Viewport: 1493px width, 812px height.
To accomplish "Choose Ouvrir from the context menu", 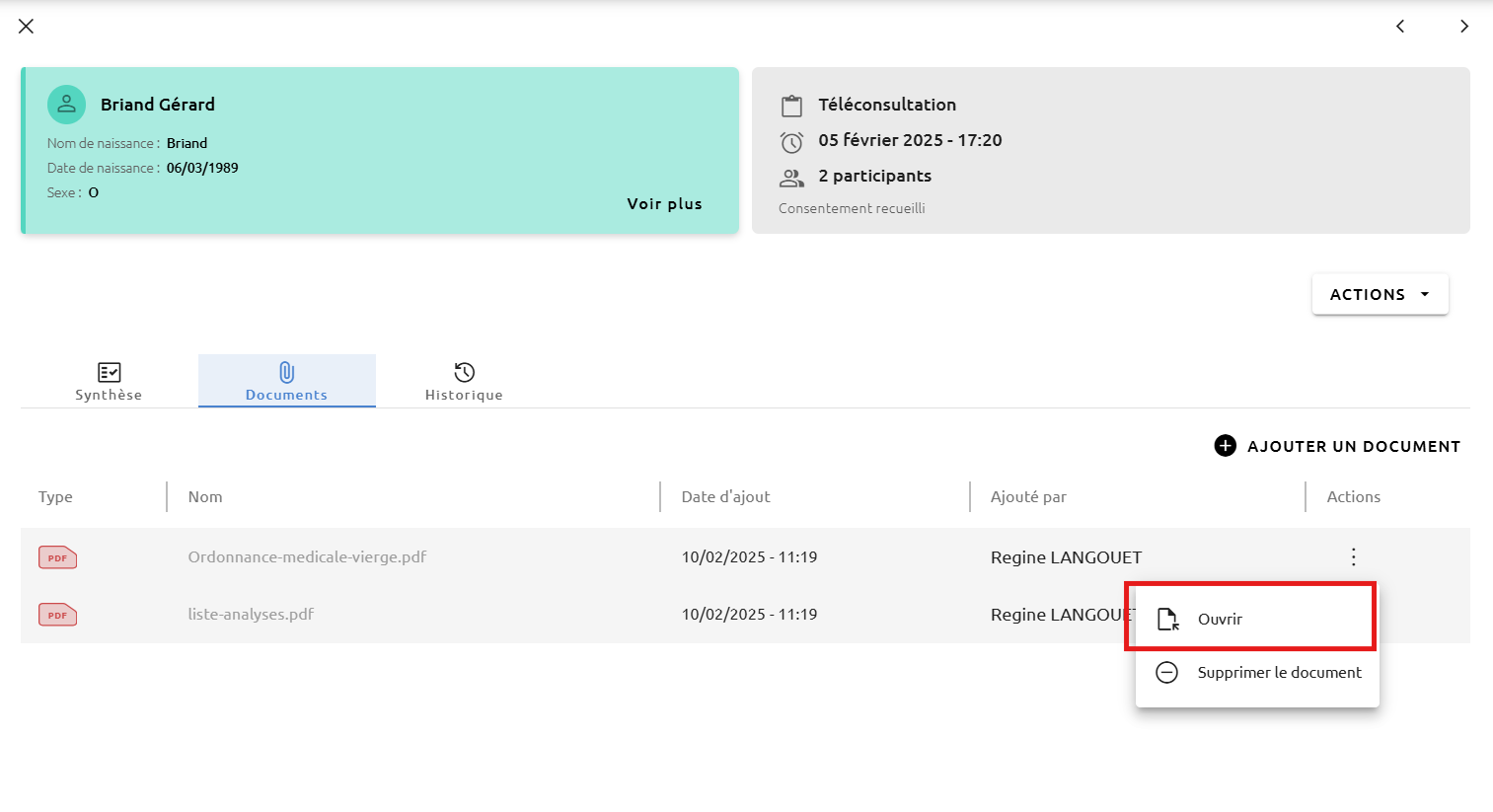I will (x=1257, y=619).
